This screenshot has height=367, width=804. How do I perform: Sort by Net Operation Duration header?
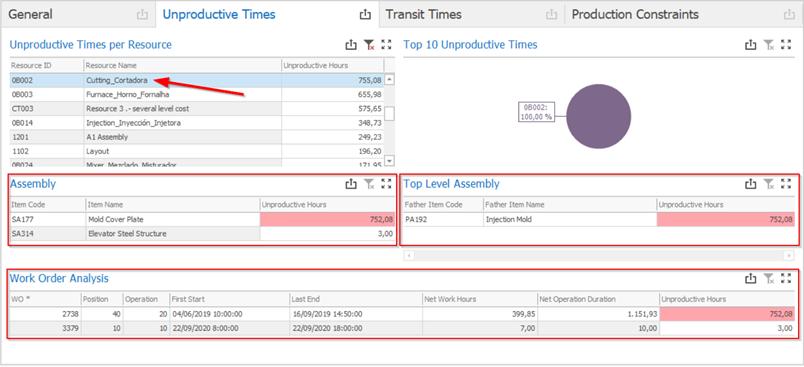pyautogui.click(x=598, y=299)
